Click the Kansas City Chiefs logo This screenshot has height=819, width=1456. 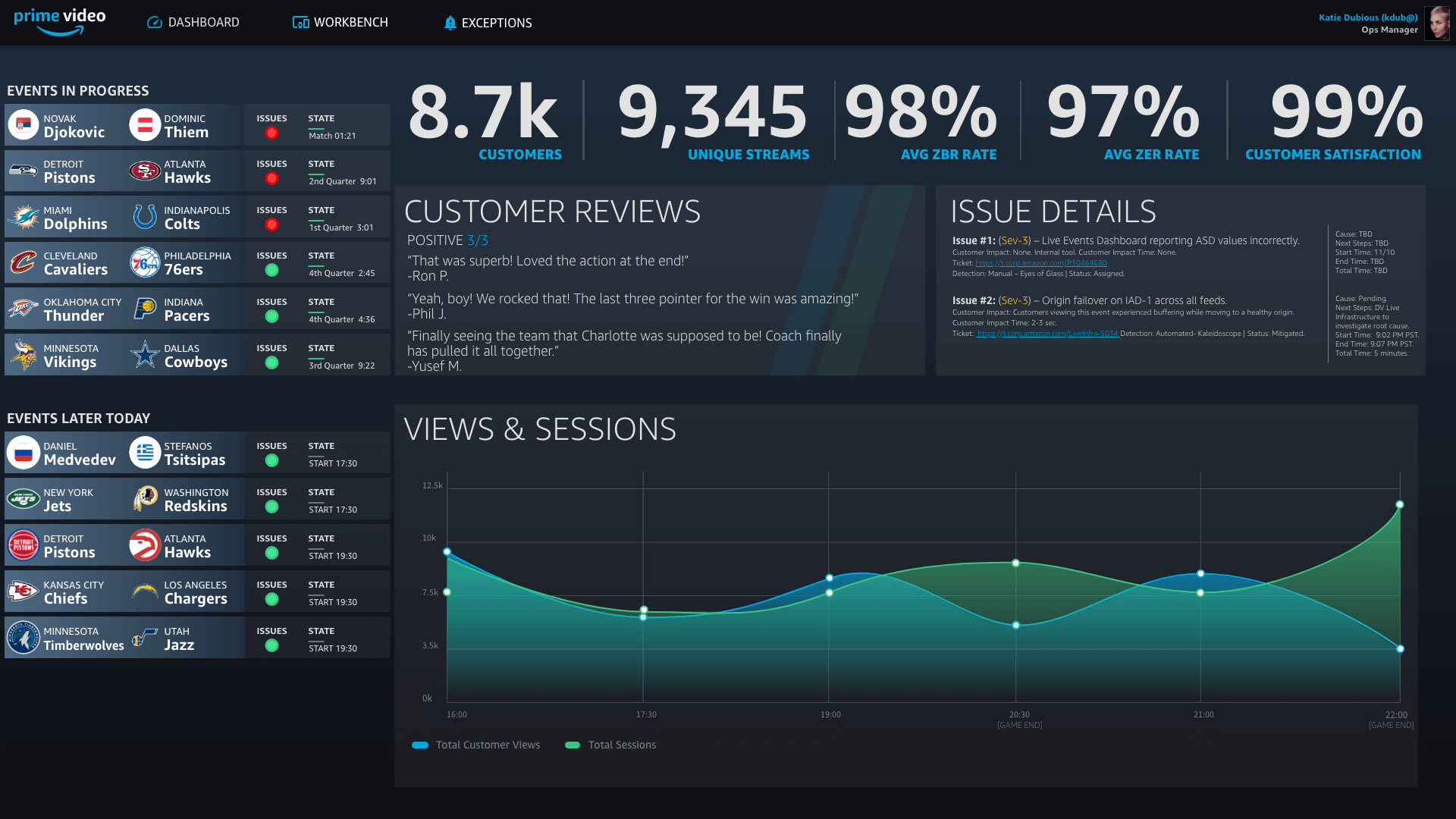23,591
